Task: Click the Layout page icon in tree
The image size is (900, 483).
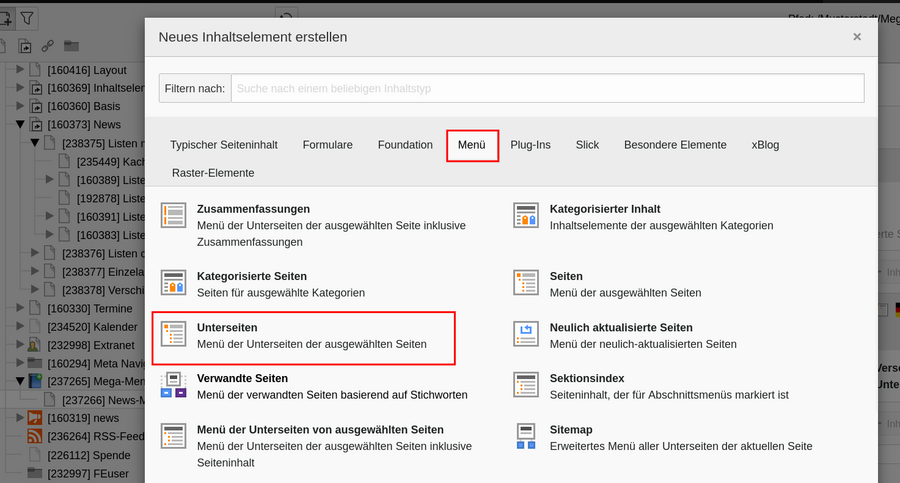Action: (35, 70)
